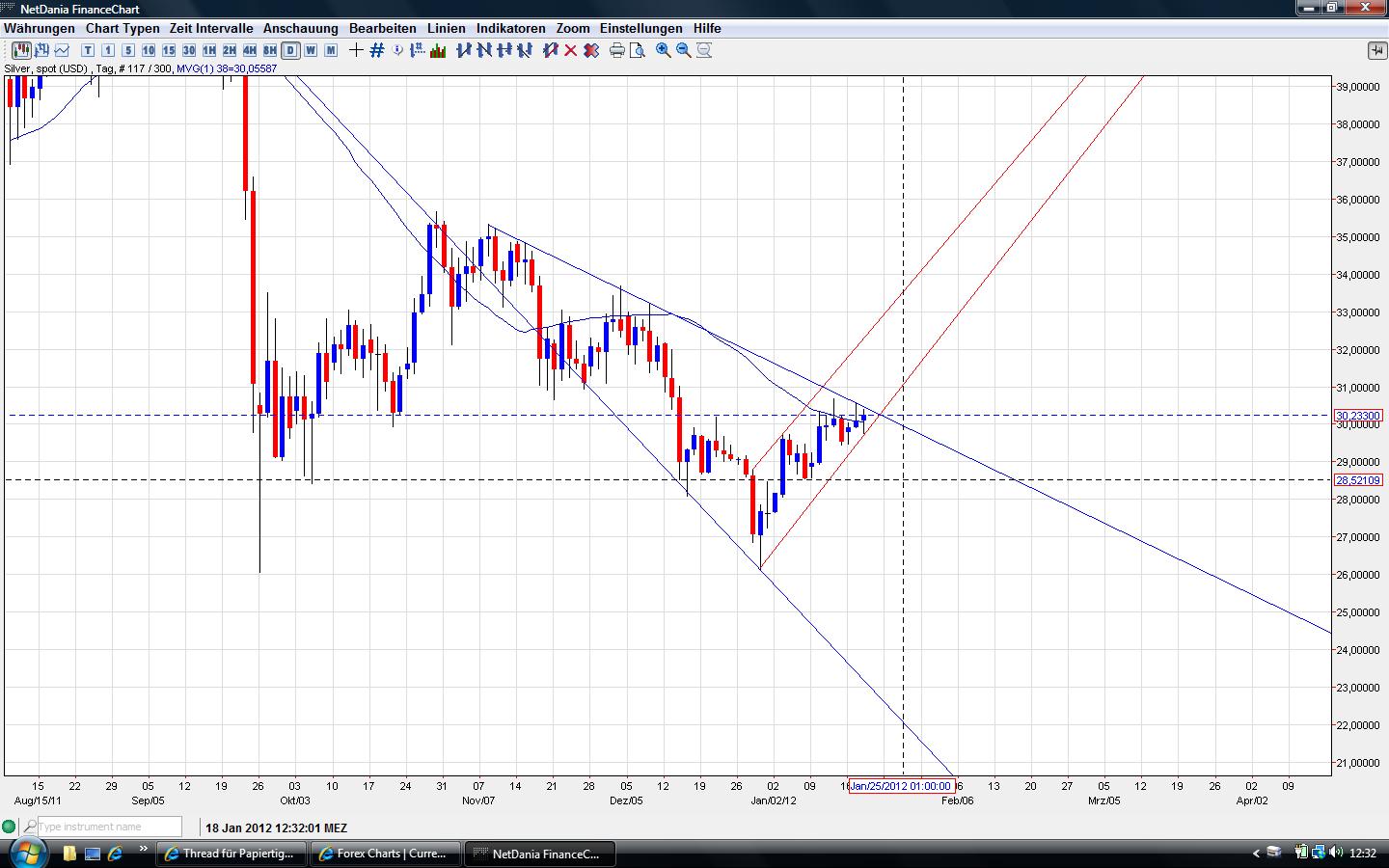Zoom in with the plus magnifier
Viewport: 1389px width, 868px height.
tap(663, 50)
